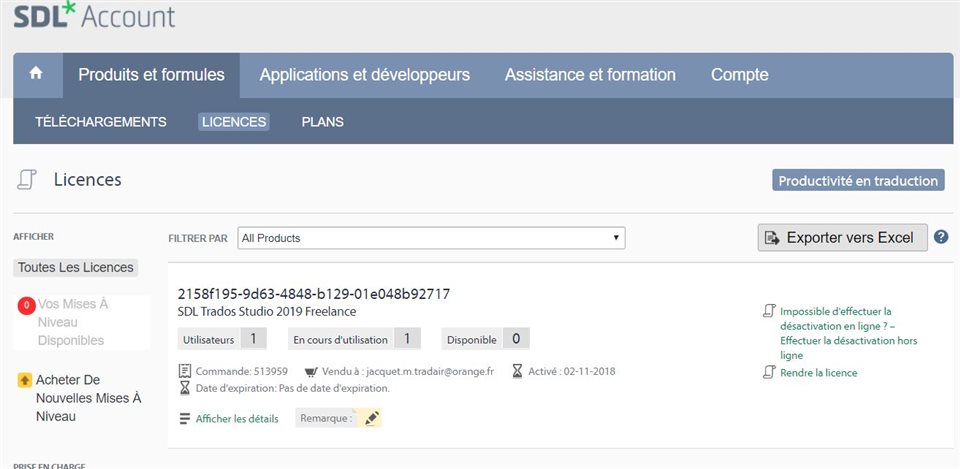Screen dimensions: 960x469
Task: Click the Remarque label field
Action: pyautogui.click(x=326, y=418)
